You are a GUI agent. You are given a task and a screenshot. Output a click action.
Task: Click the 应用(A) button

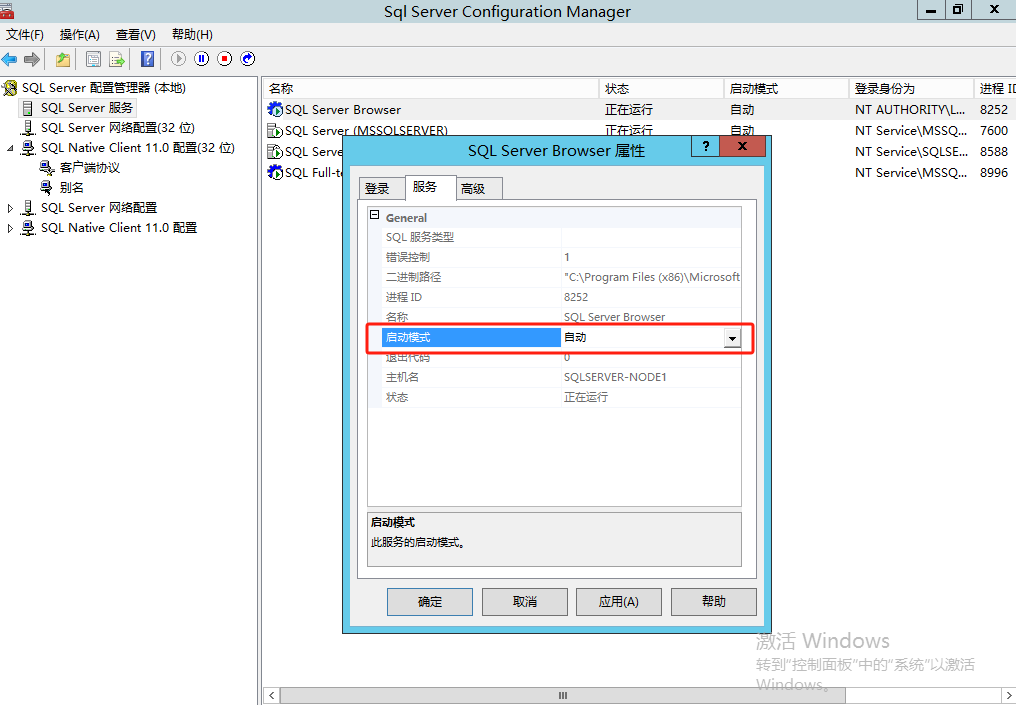[x=619, y=602]
